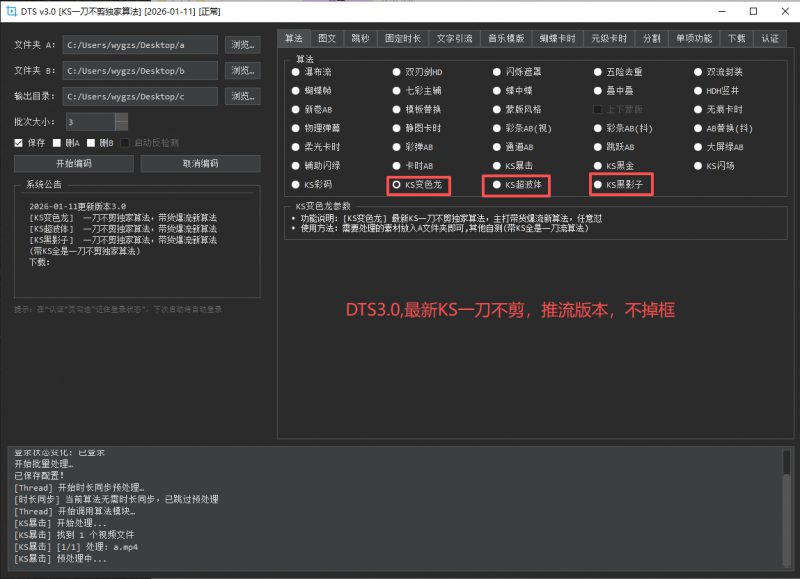Click the DTS app icon in title bar

point(13,11)
